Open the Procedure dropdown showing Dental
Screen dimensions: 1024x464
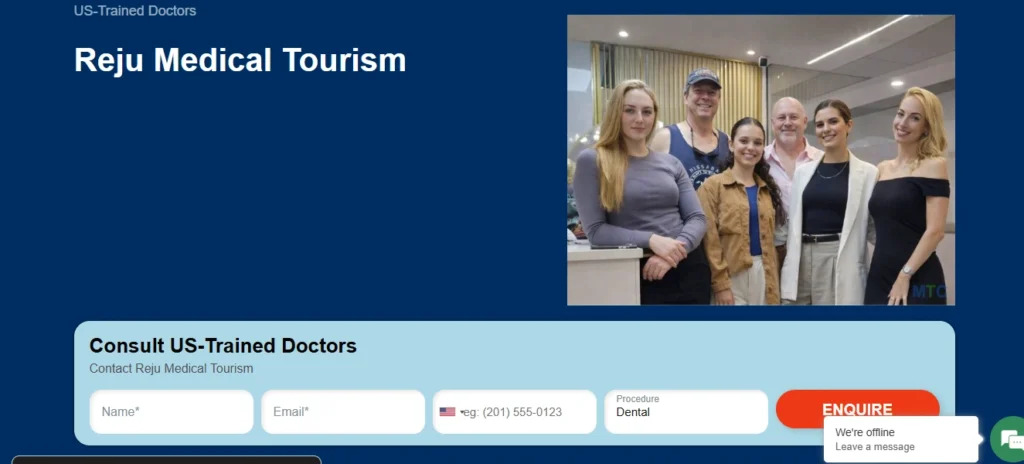click(x=686, y=412)
